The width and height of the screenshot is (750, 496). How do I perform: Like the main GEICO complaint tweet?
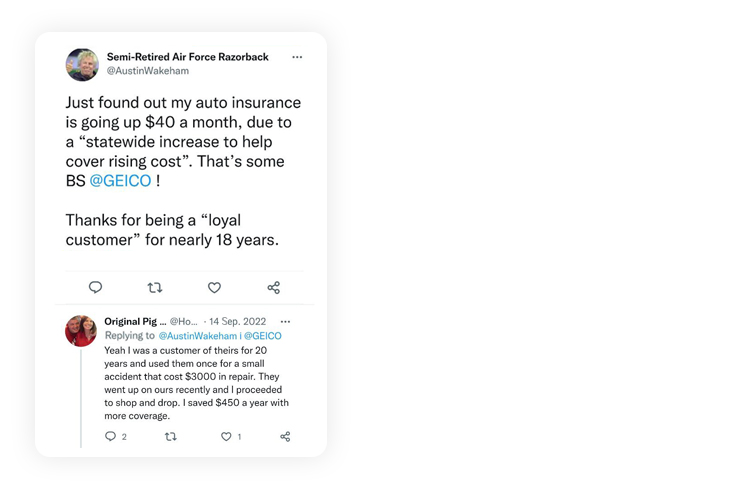pos(214,288)
